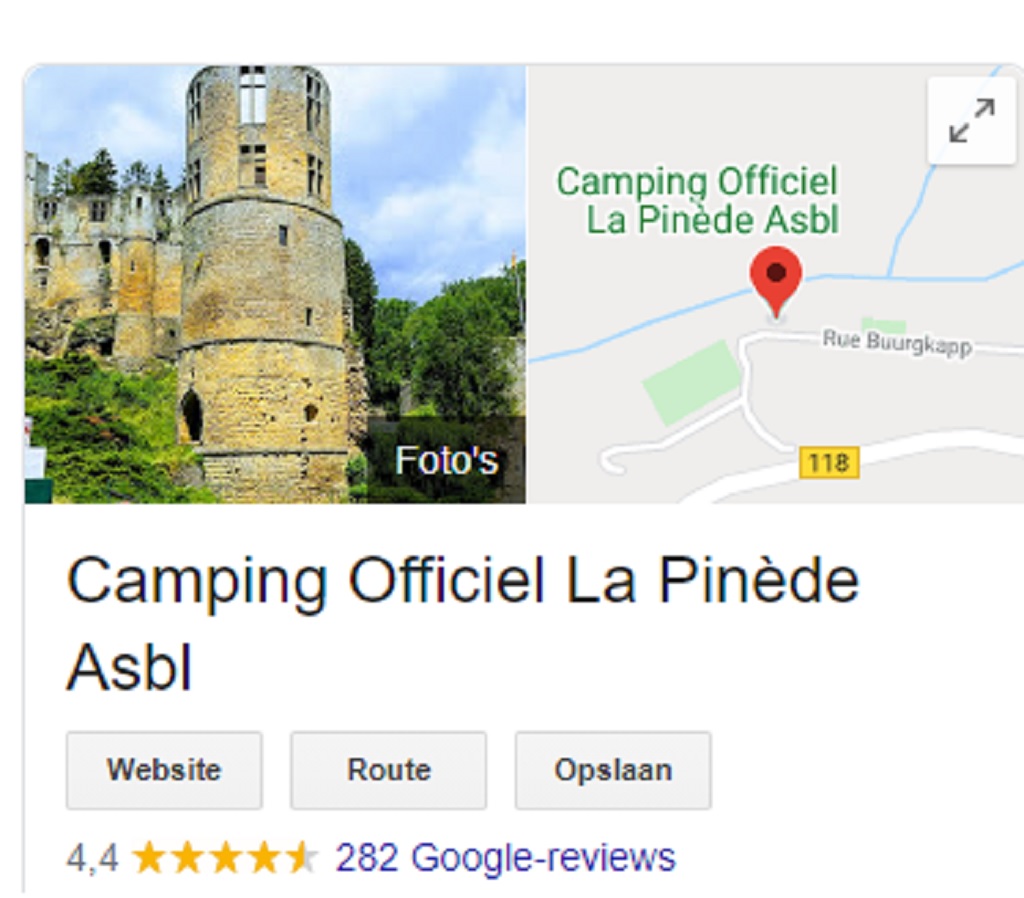
Task: Click the half-filled fifth rating star
Action: 303,858
